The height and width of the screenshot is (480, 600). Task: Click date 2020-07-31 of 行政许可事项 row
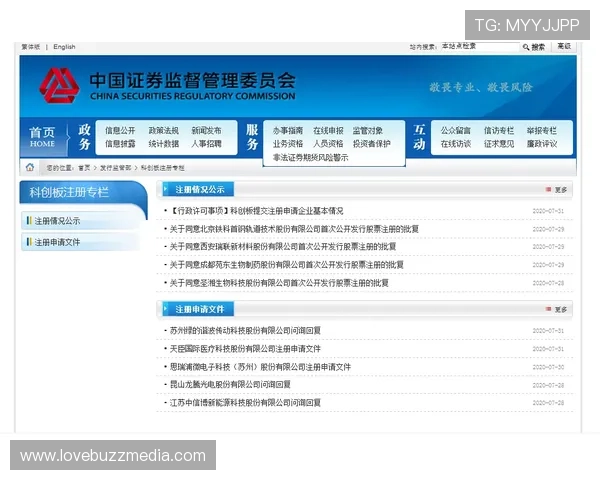[548, 211]
